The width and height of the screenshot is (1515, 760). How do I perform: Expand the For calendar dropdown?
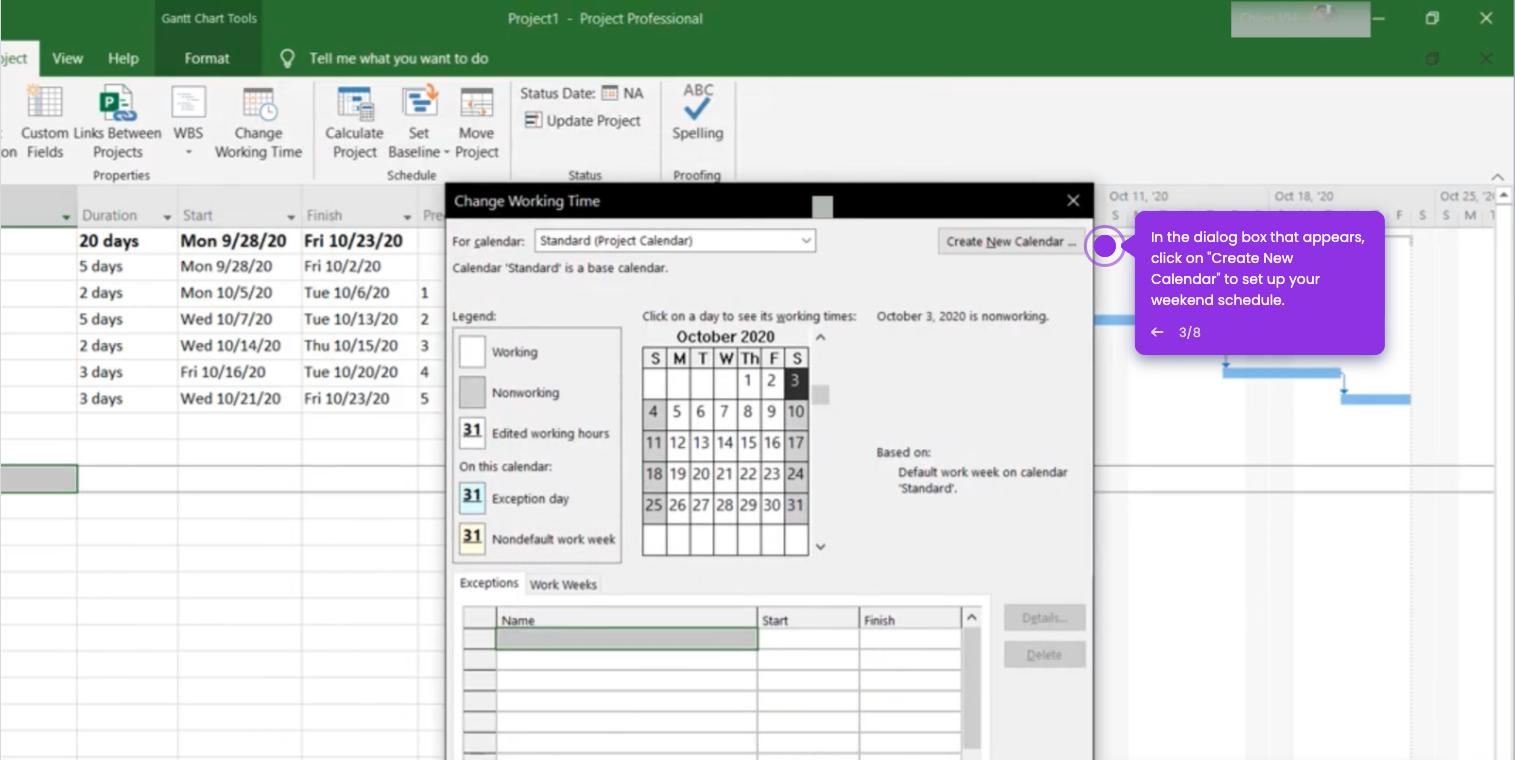pos(806,241)
